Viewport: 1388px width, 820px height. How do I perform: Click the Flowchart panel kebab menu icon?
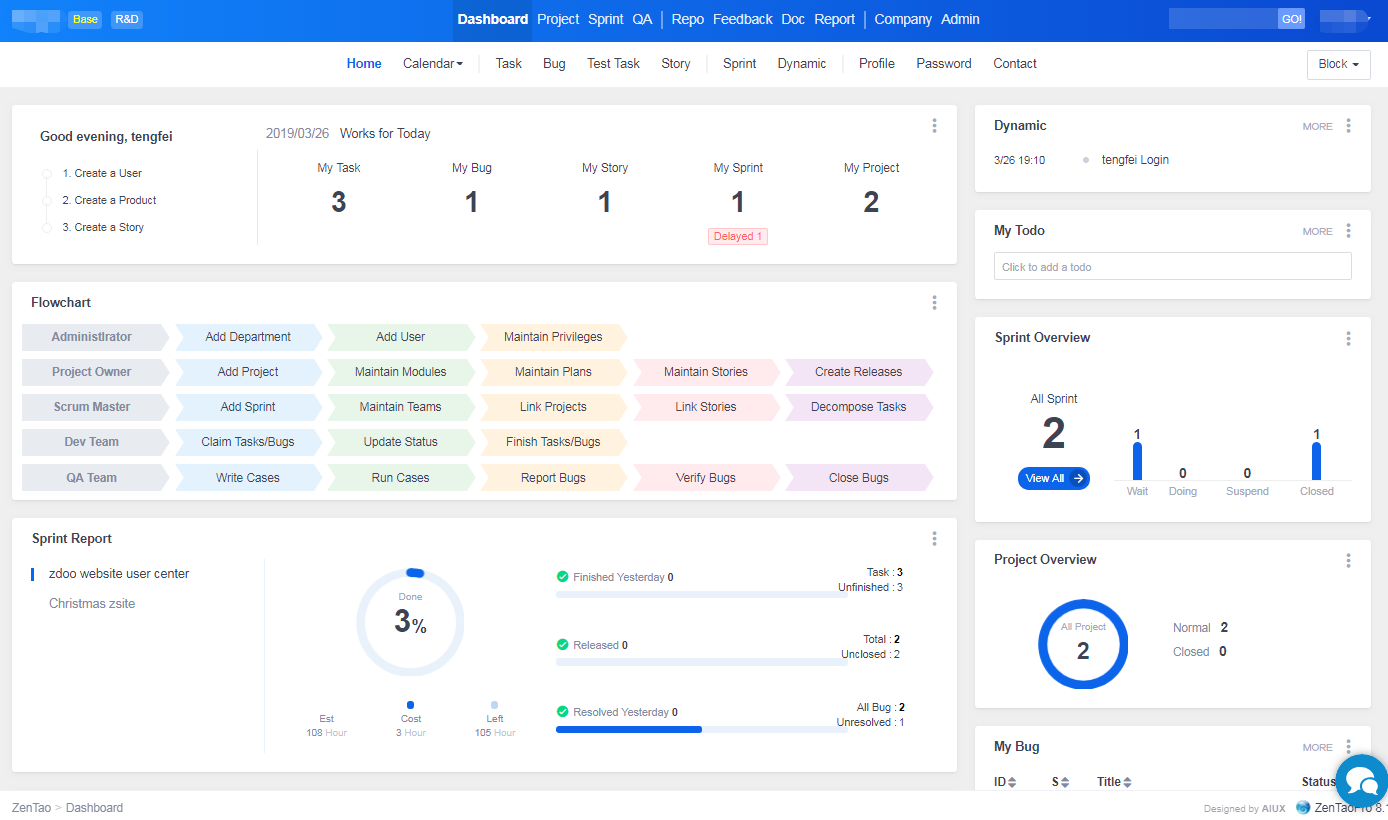[x=934, y=302]
